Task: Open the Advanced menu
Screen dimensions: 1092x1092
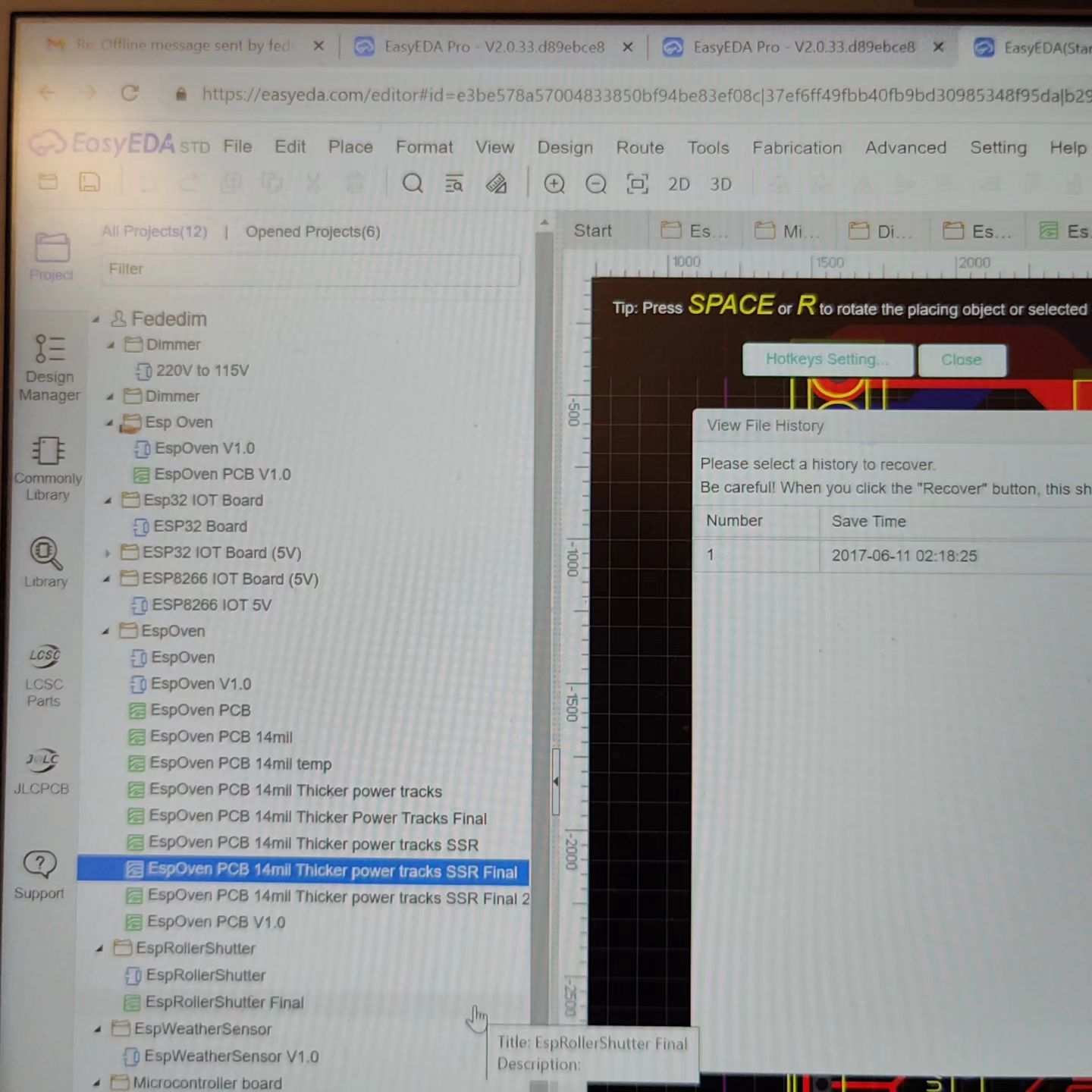Action: click(x=905, y=148)
